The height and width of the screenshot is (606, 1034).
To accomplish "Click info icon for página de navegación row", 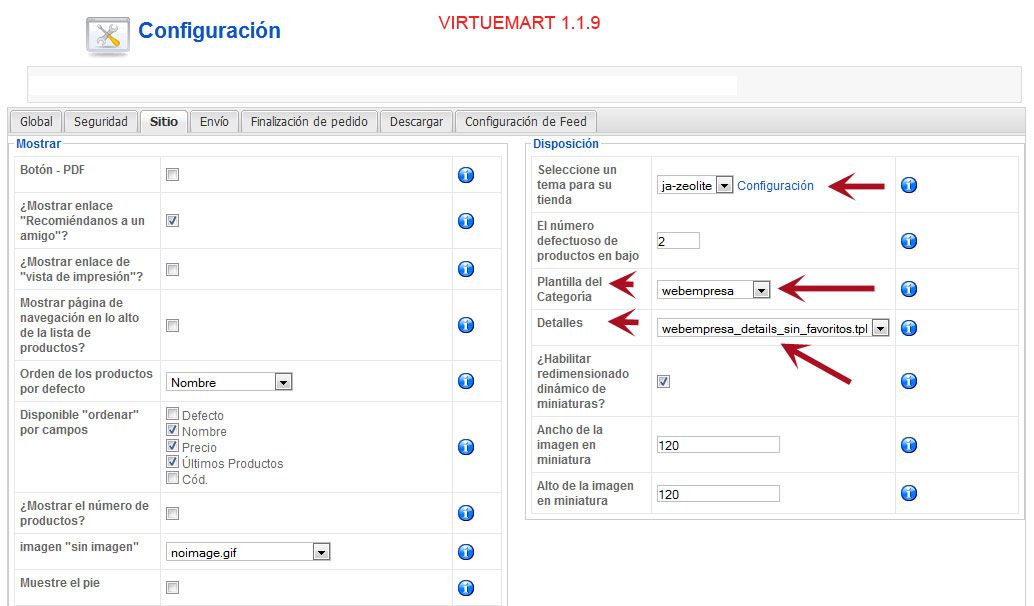I will [x=466, y=325].
